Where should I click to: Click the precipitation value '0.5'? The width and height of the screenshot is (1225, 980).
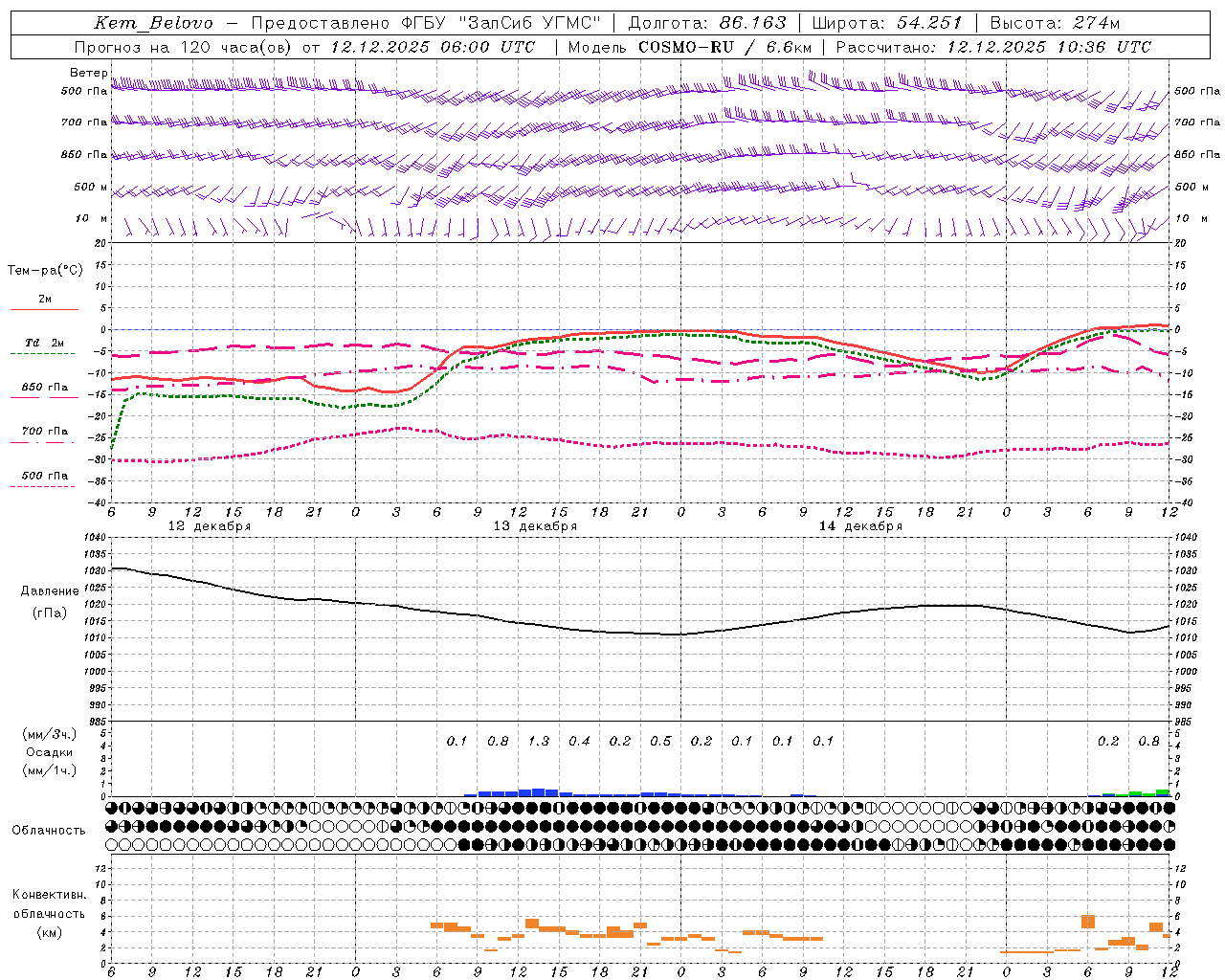coord(660,741)
